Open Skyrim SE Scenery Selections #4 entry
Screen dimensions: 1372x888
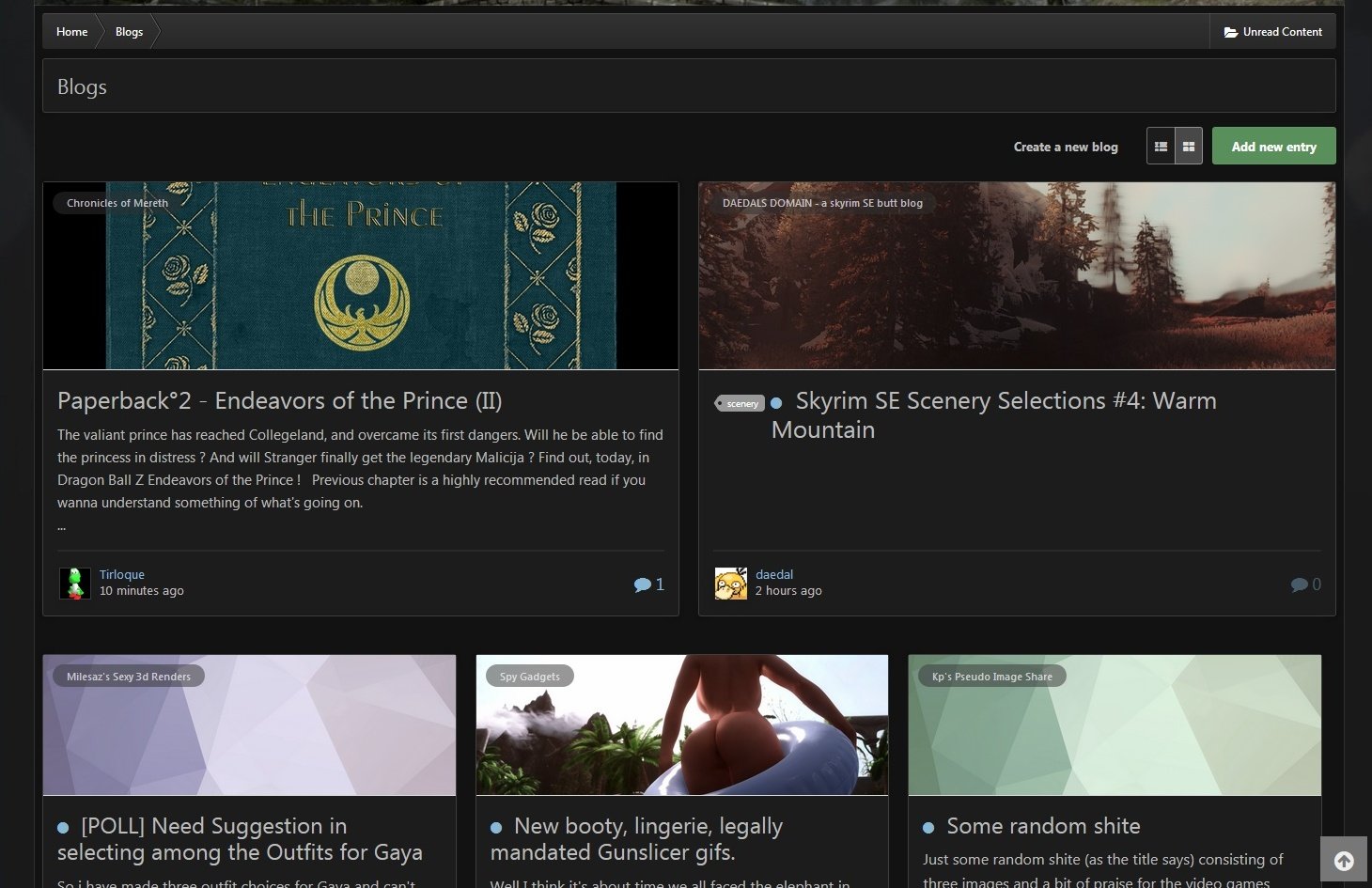994,415
